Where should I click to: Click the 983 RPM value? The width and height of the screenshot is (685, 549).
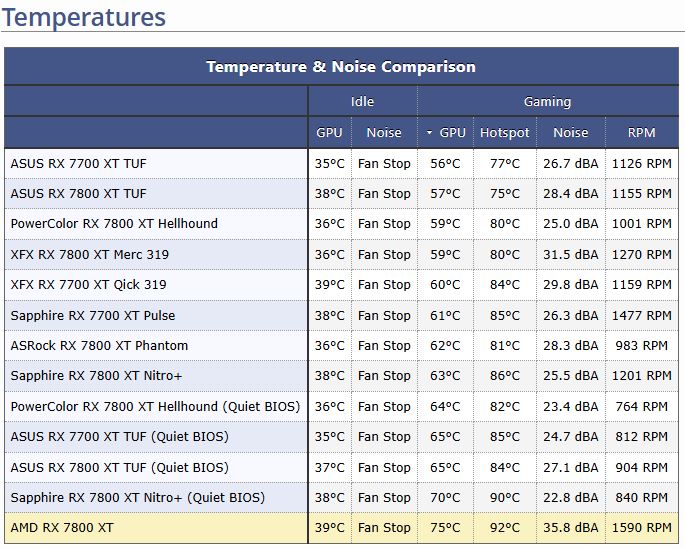(641, 345)
